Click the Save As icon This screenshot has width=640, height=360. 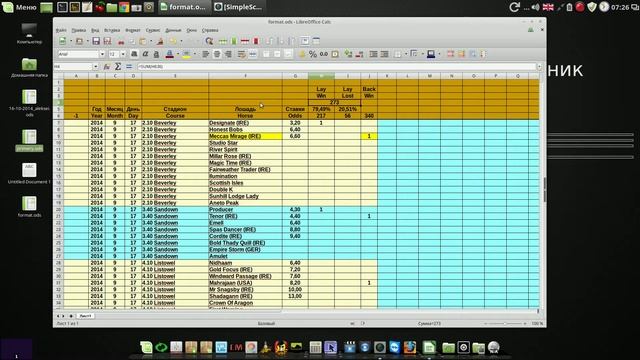107,41
